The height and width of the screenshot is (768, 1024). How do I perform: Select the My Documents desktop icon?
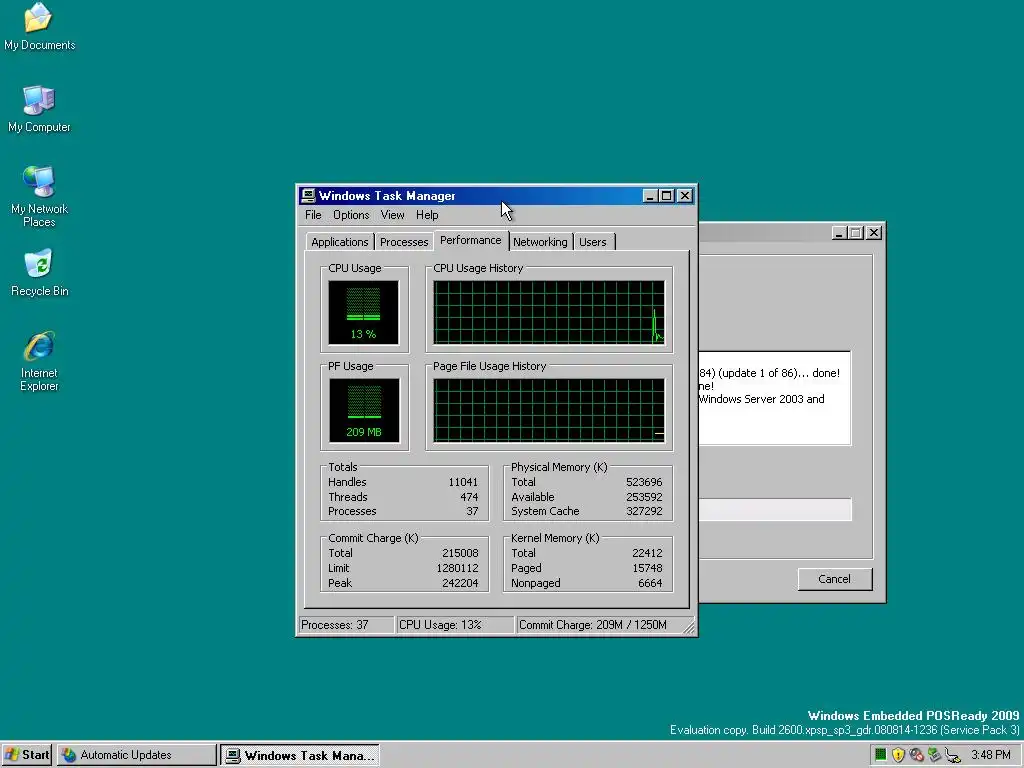(39, 27)
